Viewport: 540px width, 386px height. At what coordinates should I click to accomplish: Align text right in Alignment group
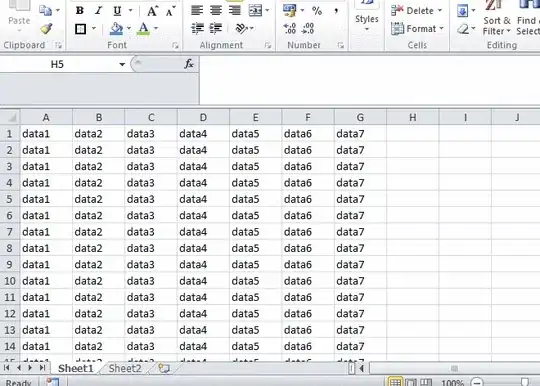tap(235, 11)
